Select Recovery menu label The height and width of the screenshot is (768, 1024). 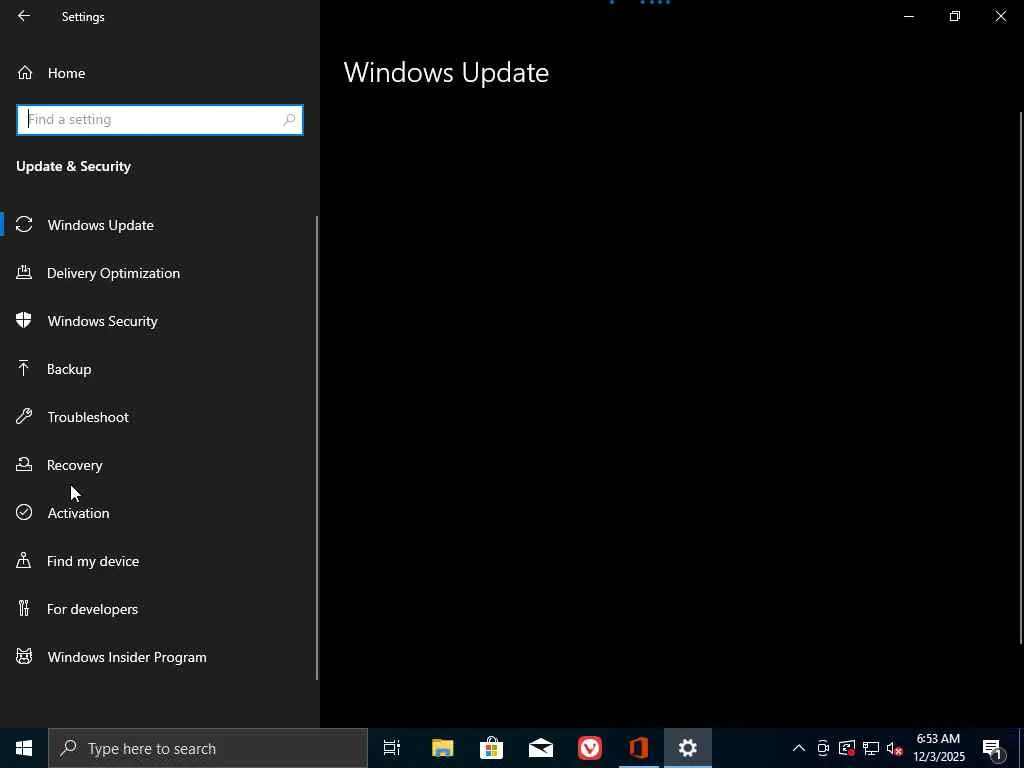tap(74, 465)
